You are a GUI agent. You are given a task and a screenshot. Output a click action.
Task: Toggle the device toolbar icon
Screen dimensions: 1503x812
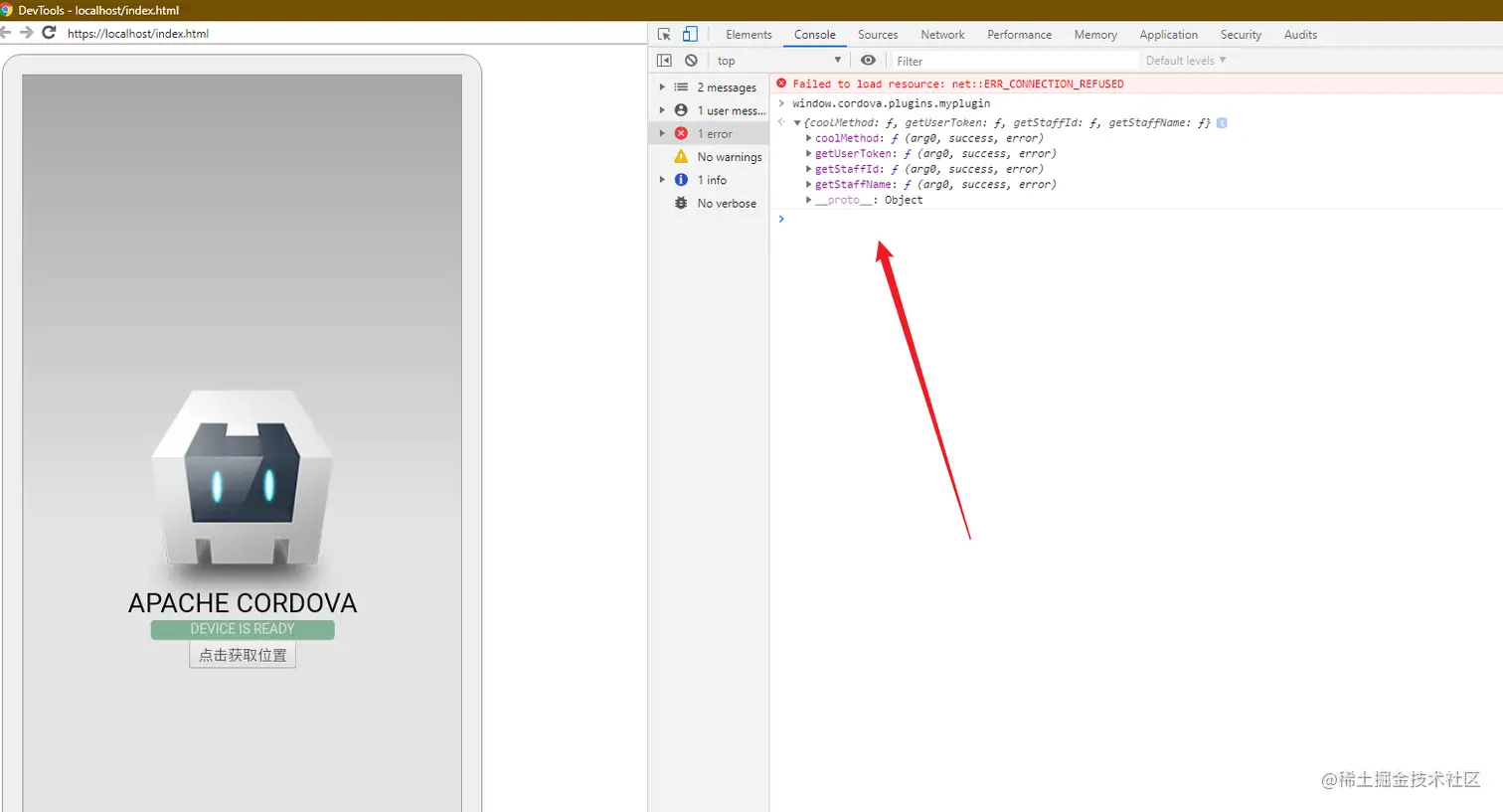pos(690,34)
